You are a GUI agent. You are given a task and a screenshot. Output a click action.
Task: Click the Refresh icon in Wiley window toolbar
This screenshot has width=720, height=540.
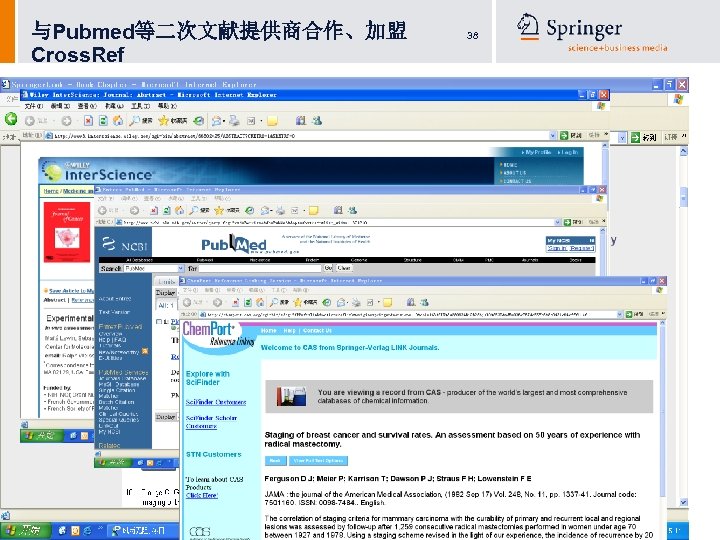[x=103, y=121]
